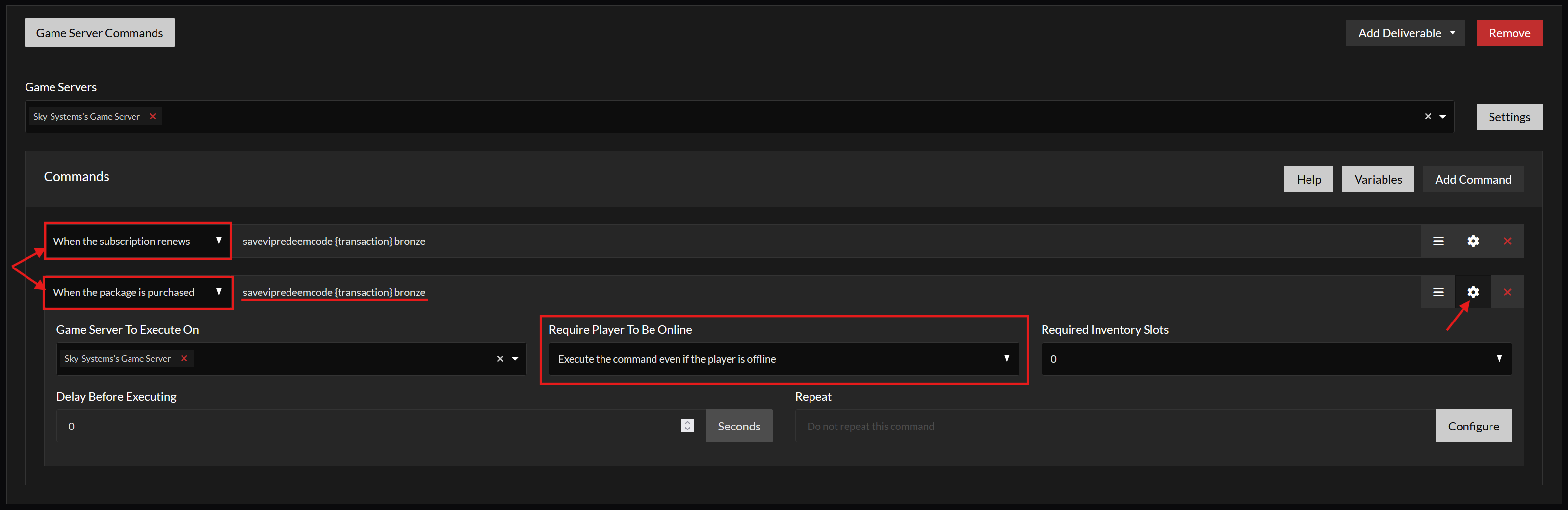
Task: Open the 'When the subscription renews' trigger dropdown
Action: pyautogui.click(x=137, y=242)
